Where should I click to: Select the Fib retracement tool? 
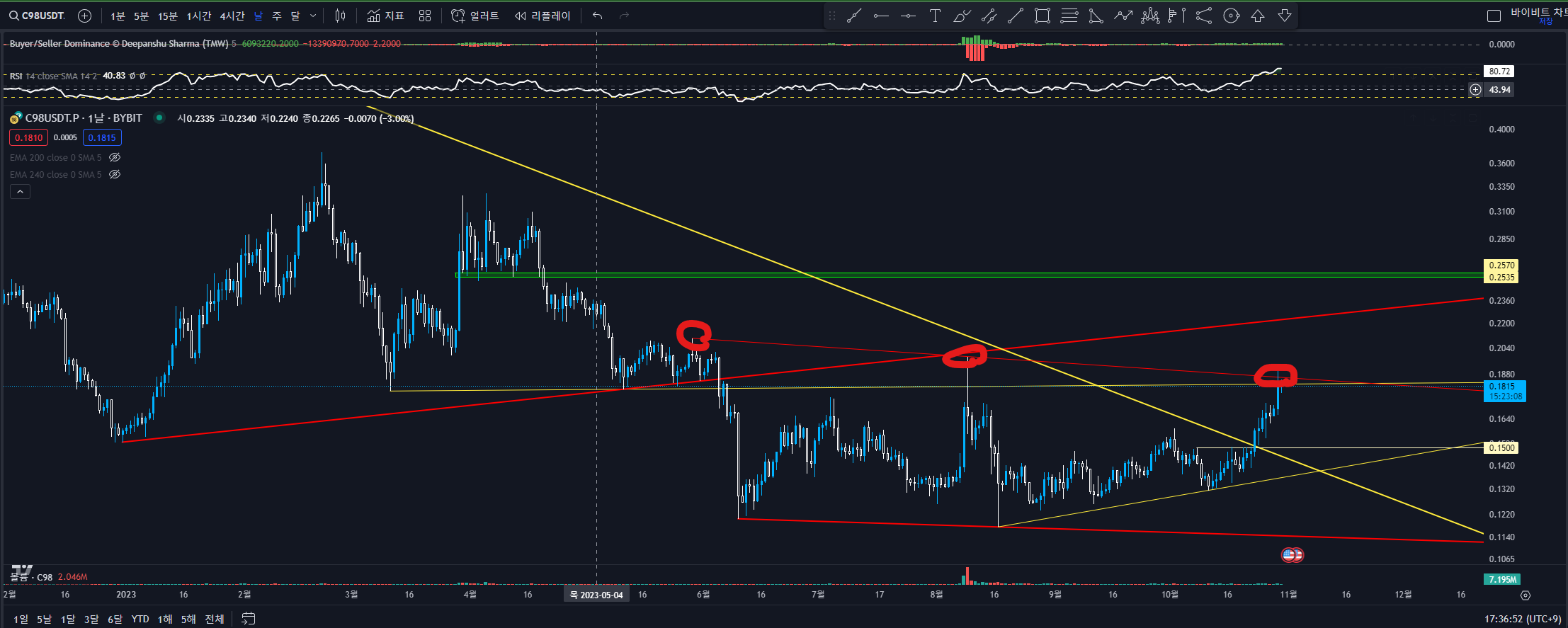click(x=1069, y=16)
